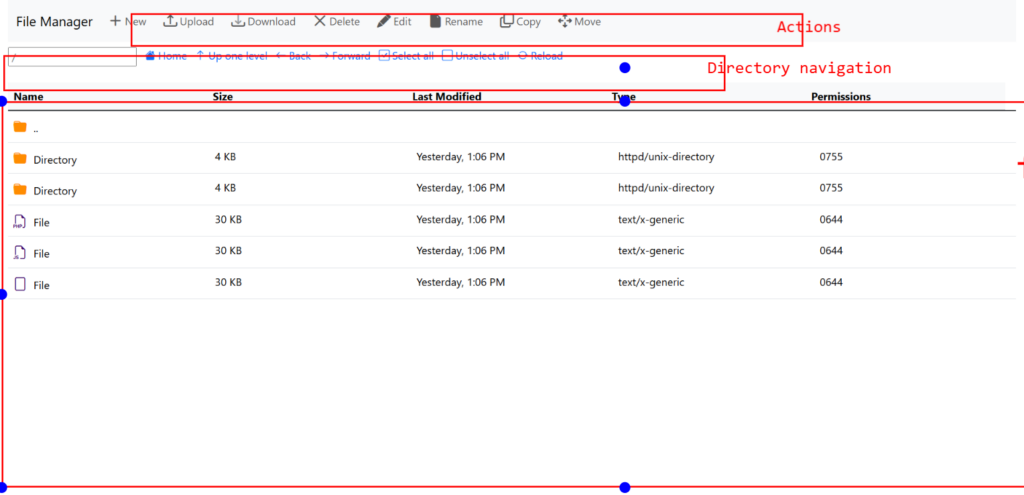Choose the Delete X action
This screenshot has height=495, width=1024.
click(336, 22)
